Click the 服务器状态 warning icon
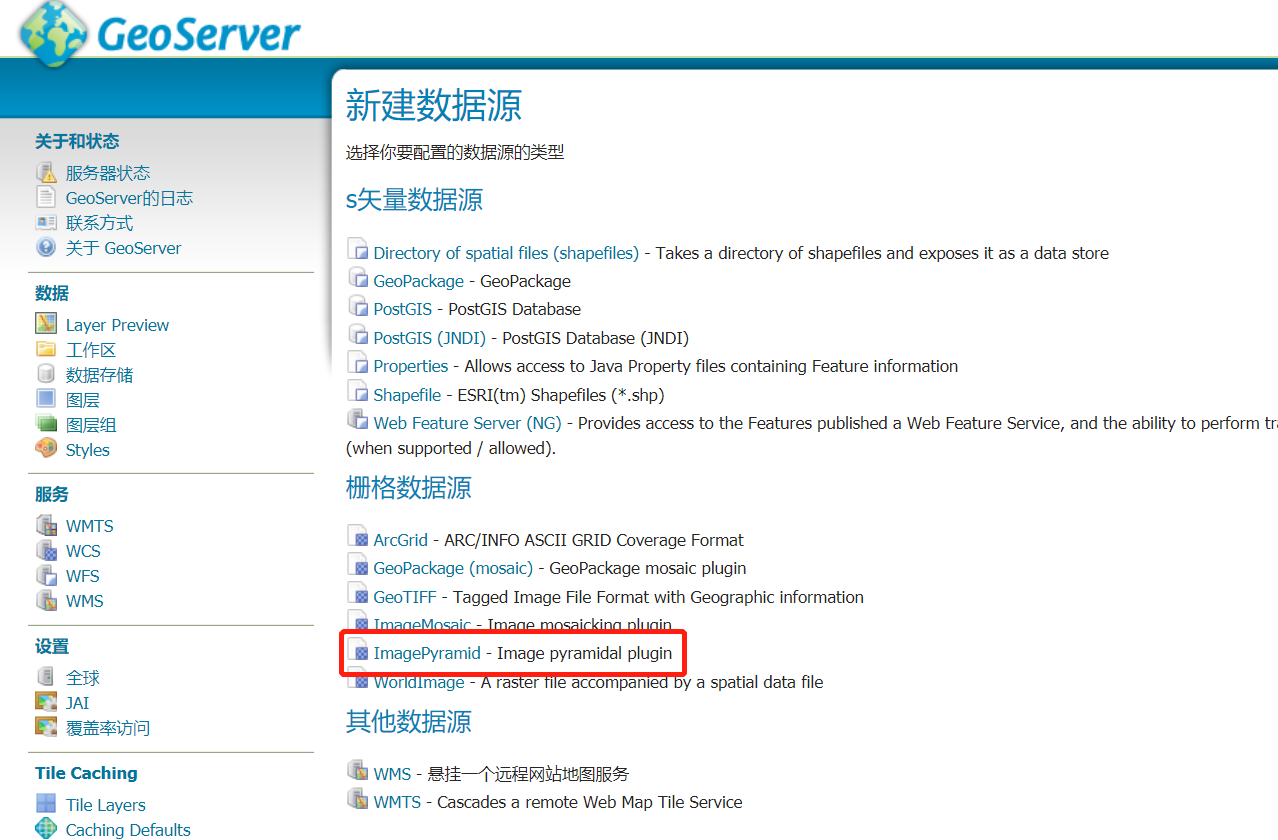Screen dimensions: 1278x840 click(44, 171)
